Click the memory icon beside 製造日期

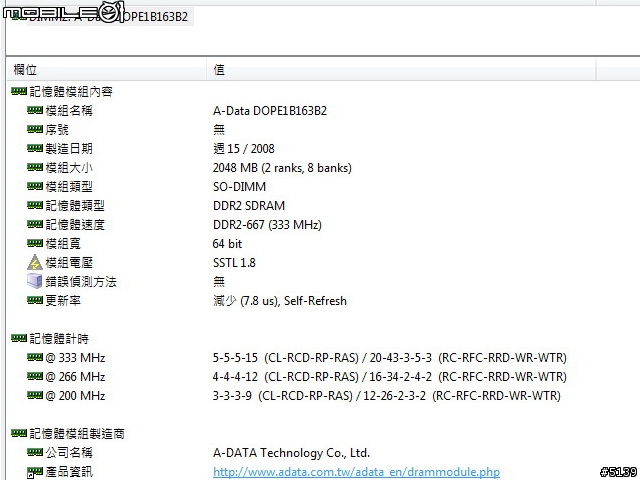(35, 148)
